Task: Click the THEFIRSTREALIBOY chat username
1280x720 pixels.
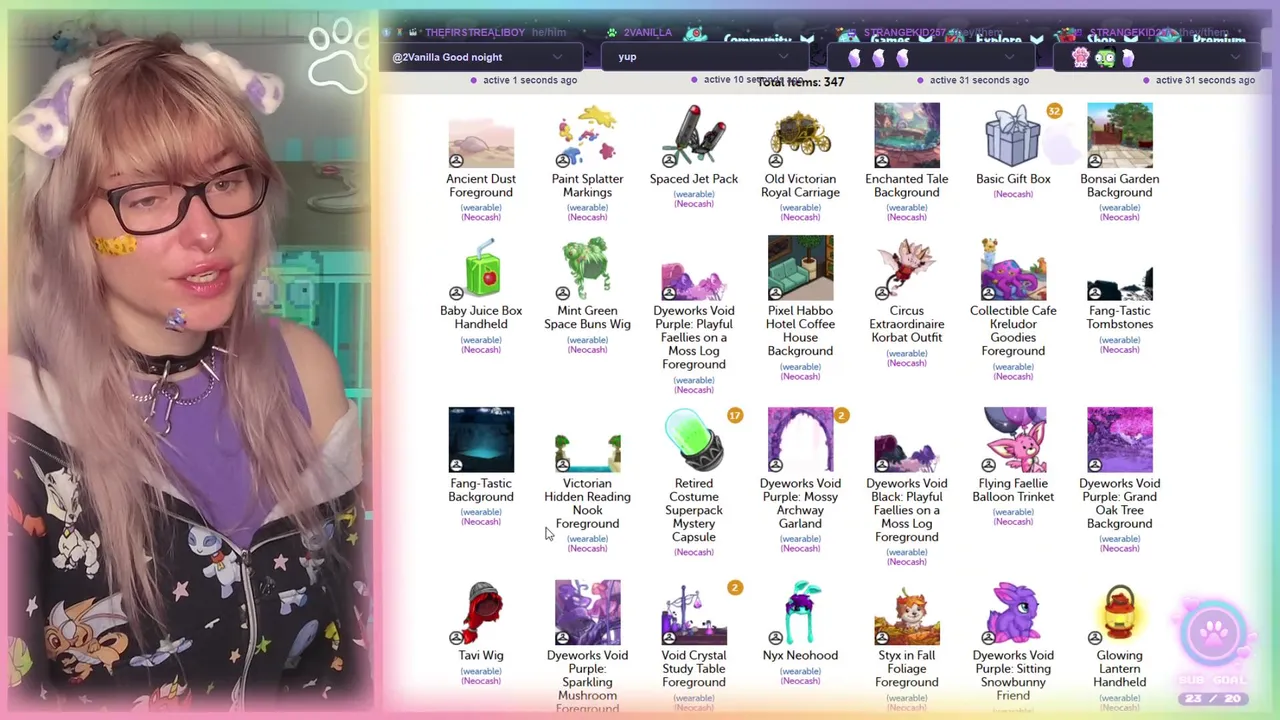Action: [x=475, y=33]
